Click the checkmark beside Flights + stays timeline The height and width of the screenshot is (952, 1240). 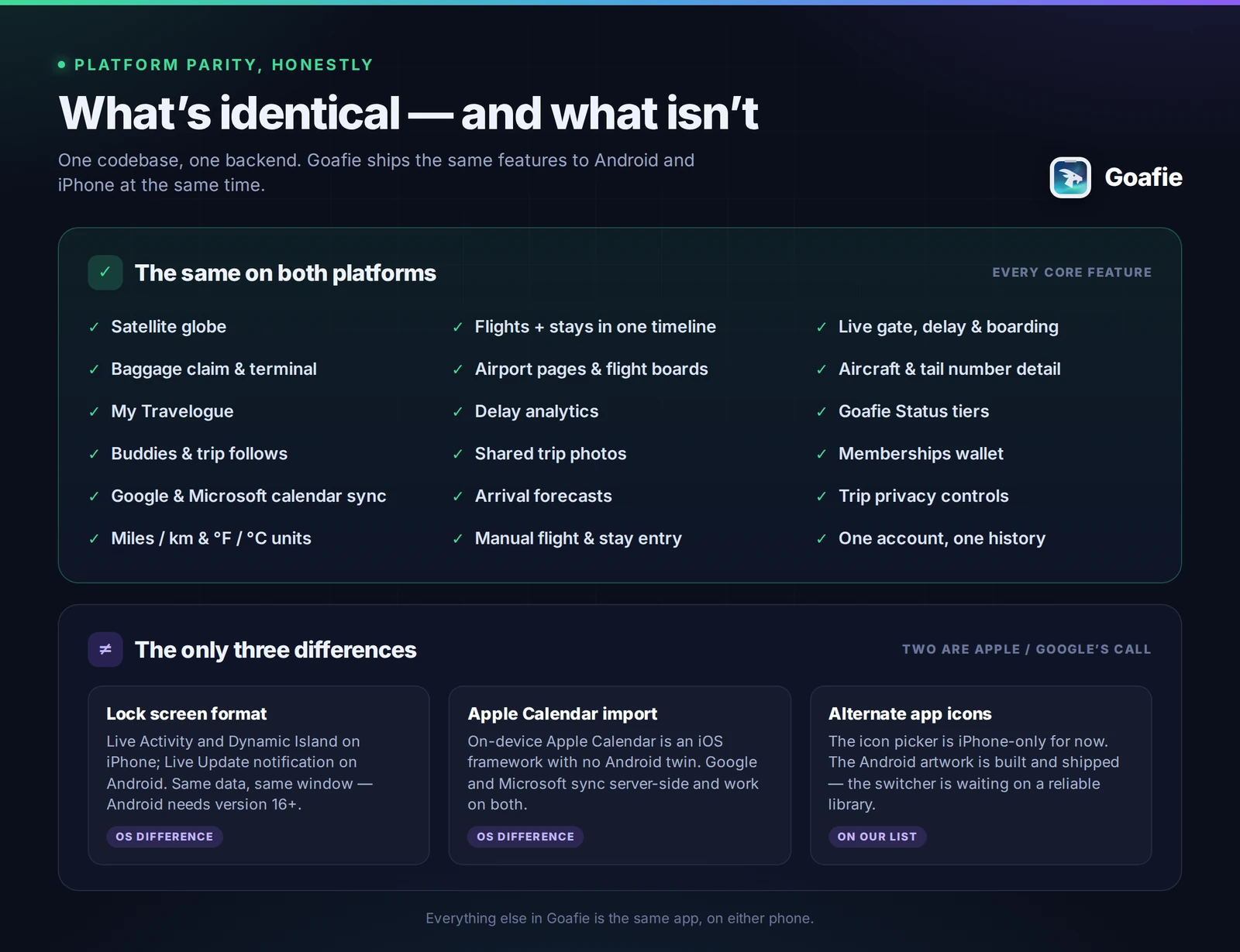click(x=458, y=327)
